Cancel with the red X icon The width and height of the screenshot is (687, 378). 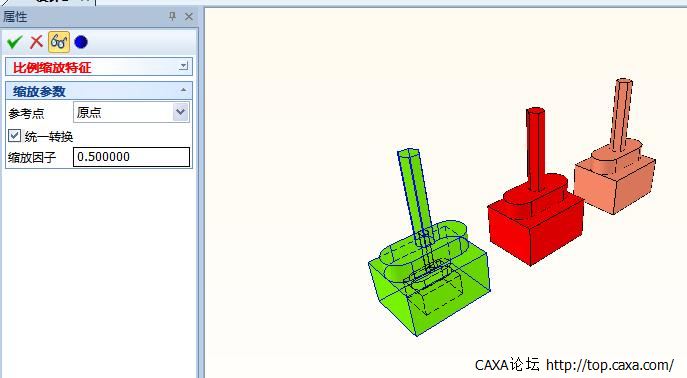click(36, 42)
